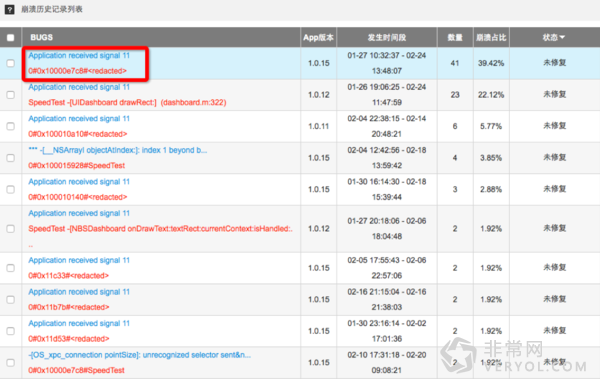This screenshot has width=600, height=379.
Task: Check the row with 0#0x100010140#<redacted>
Action: click(x=11, y=190)
